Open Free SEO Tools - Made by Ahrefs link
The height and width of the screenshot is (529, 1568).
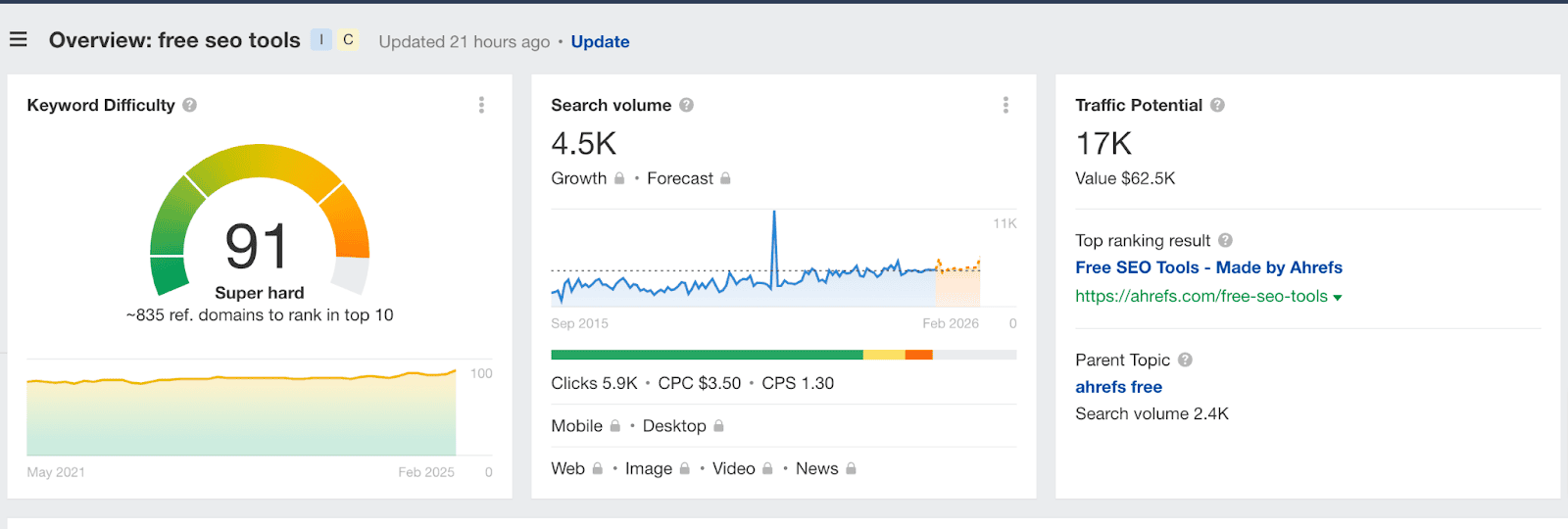pyautogui.click(x=1208, y=267)
